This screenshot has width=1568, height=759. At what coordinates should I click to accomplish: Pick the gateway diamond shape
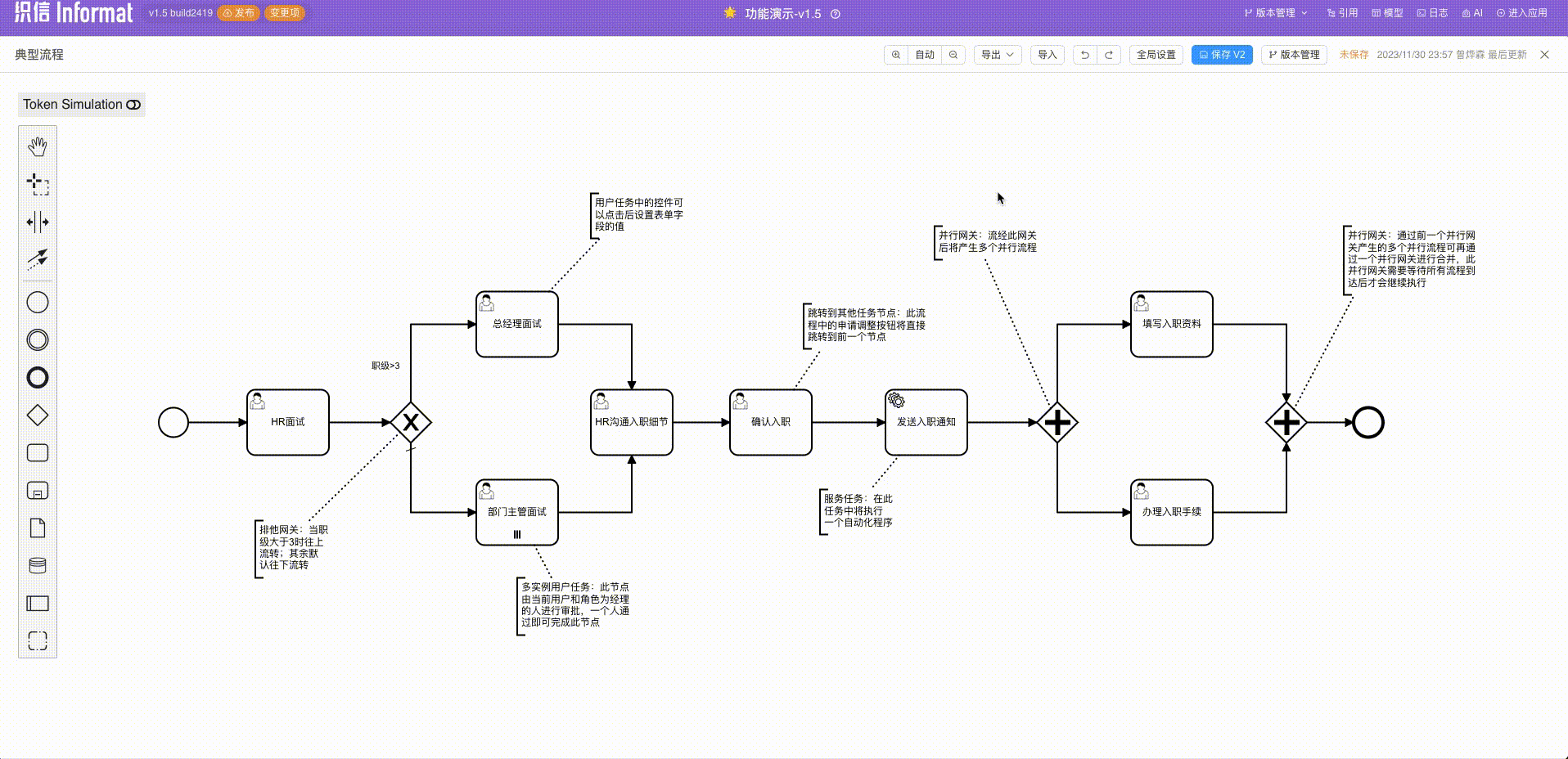pyautogui.click(x=38, y=415)
